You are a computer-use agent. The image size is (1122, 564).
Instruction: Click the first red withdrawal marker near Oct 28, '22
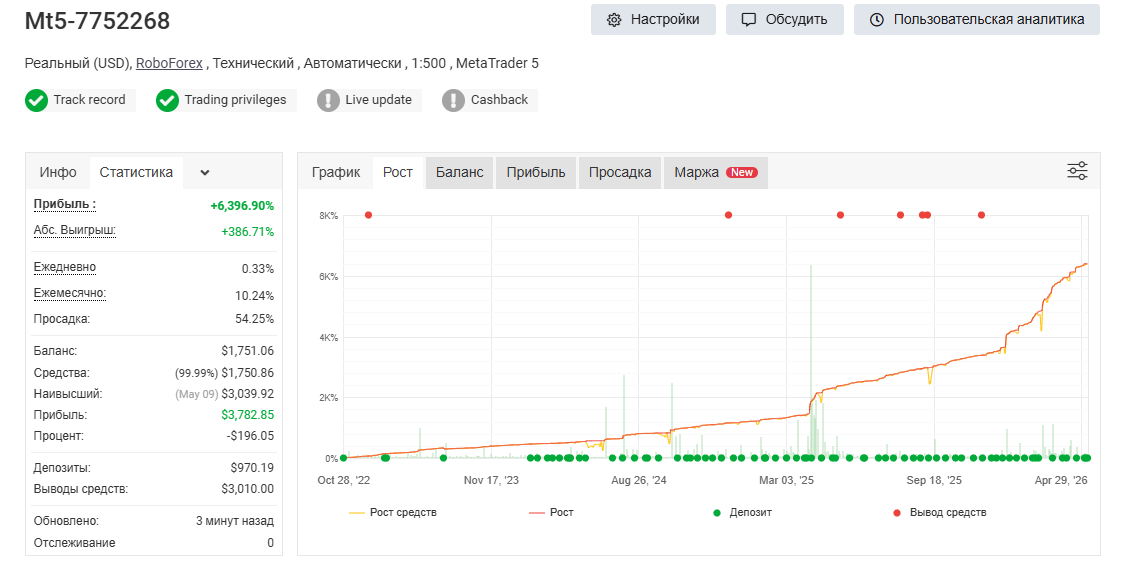(369, 215)
